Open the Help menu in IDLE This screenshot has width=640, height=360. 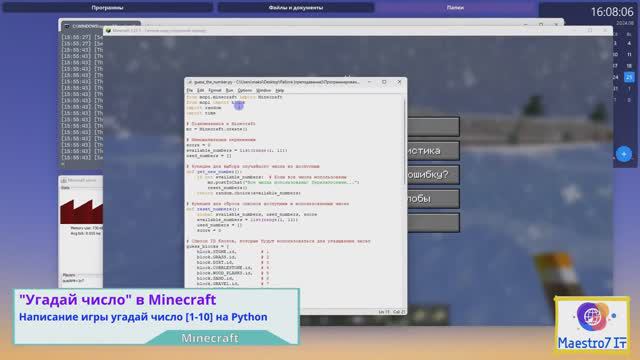tap(280, 90)
